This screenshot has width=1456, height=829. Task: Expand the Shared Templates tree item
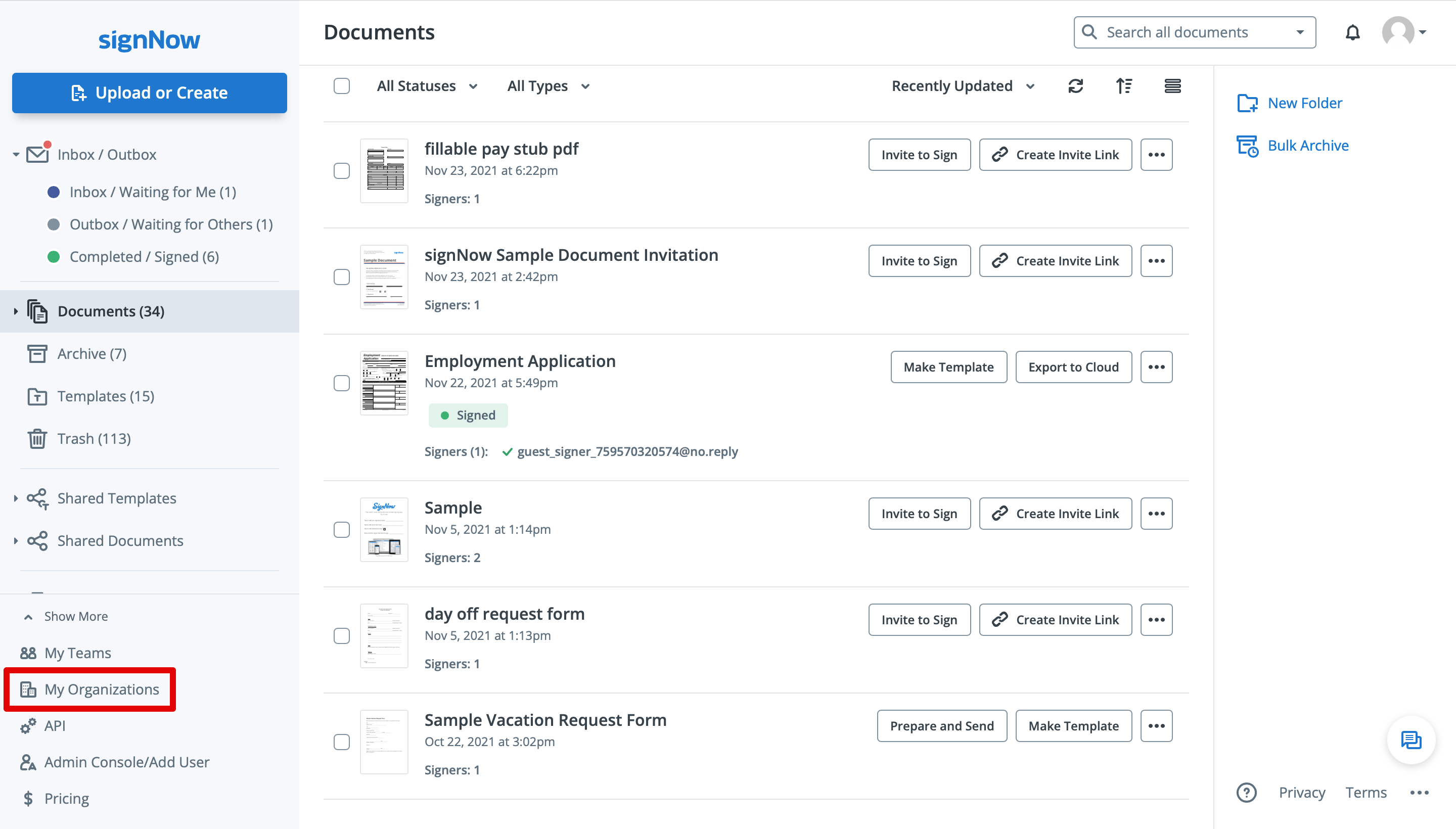click(15, 498)
